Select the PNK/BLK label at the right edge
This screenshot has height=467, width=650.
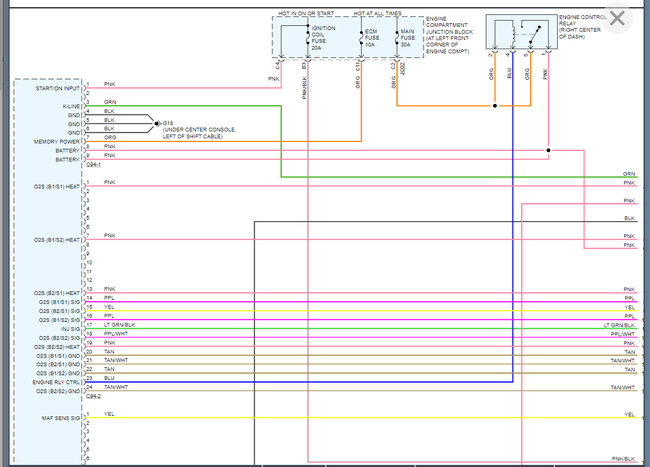pos(623,459)
